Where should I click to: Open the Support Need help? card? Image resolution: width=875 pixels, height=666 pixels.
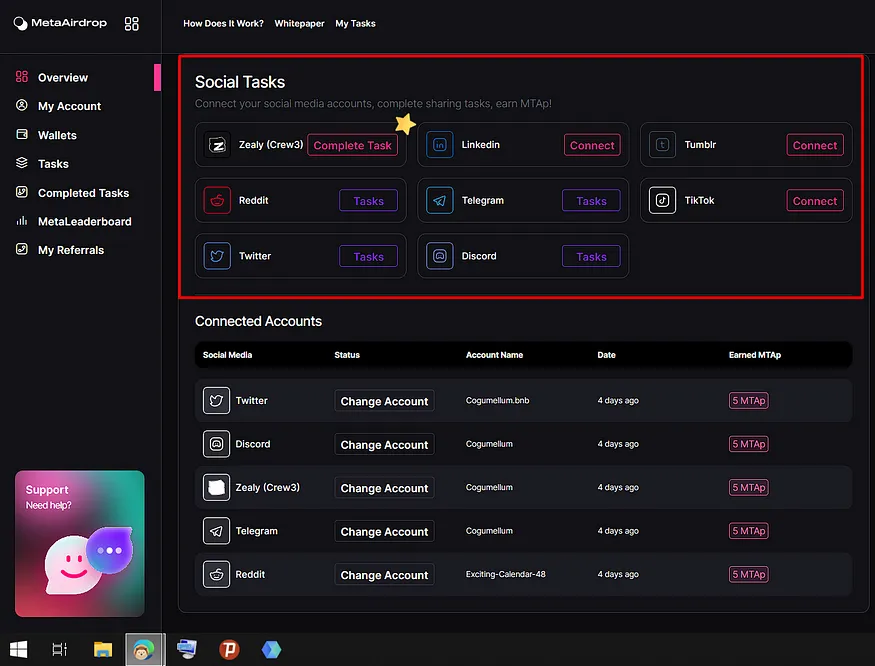pos(80,544)
